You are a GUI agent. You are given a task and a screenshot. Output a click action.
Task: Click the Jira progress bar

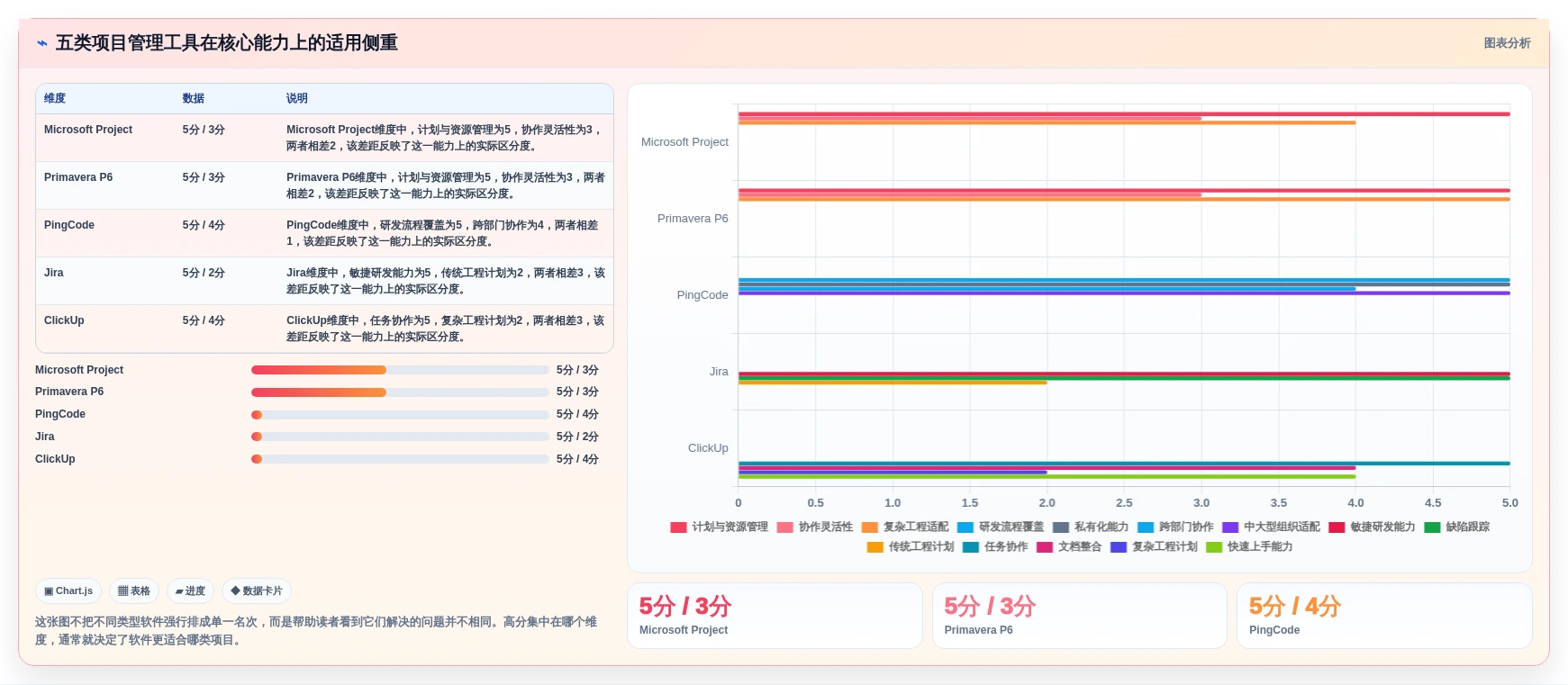(x=400, y=437)
